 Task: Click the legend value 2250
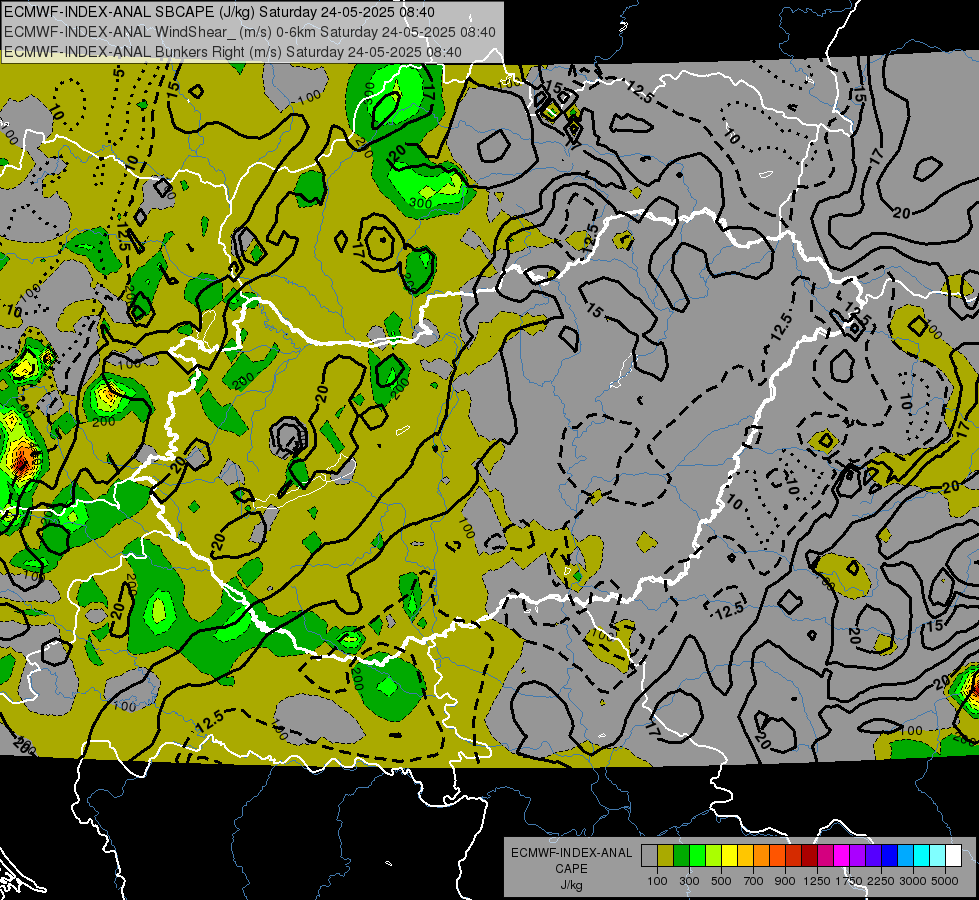click(881, 881)
